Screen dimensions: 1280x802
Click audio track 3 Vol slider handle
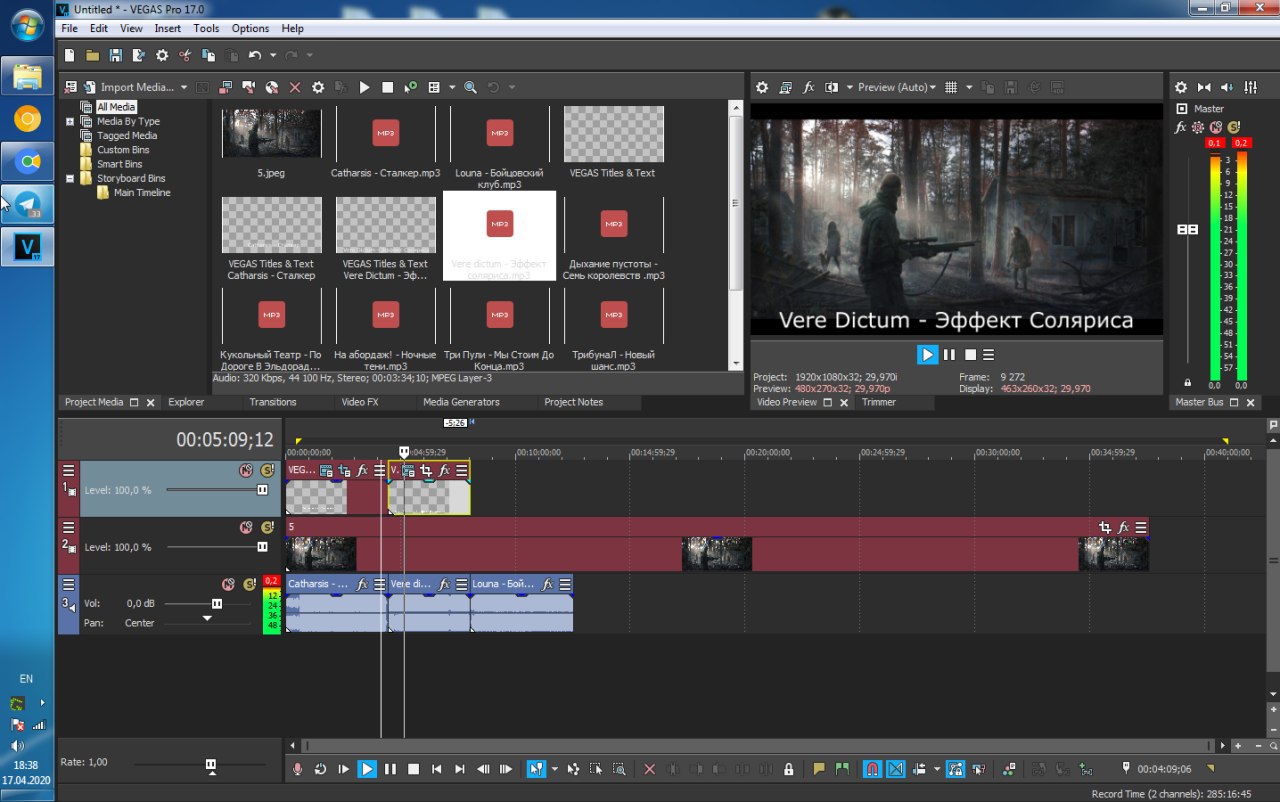coord(216,604)
